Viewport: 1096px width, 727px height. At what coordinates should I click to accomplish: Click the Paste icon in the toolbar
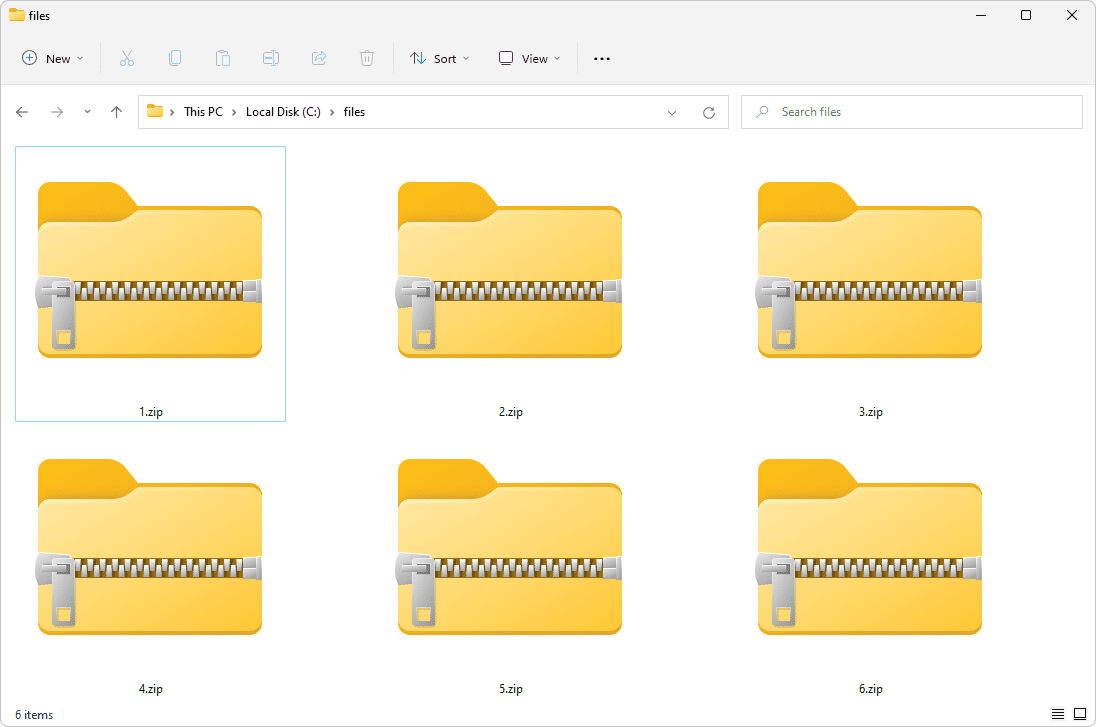click(x=223, y=58)
